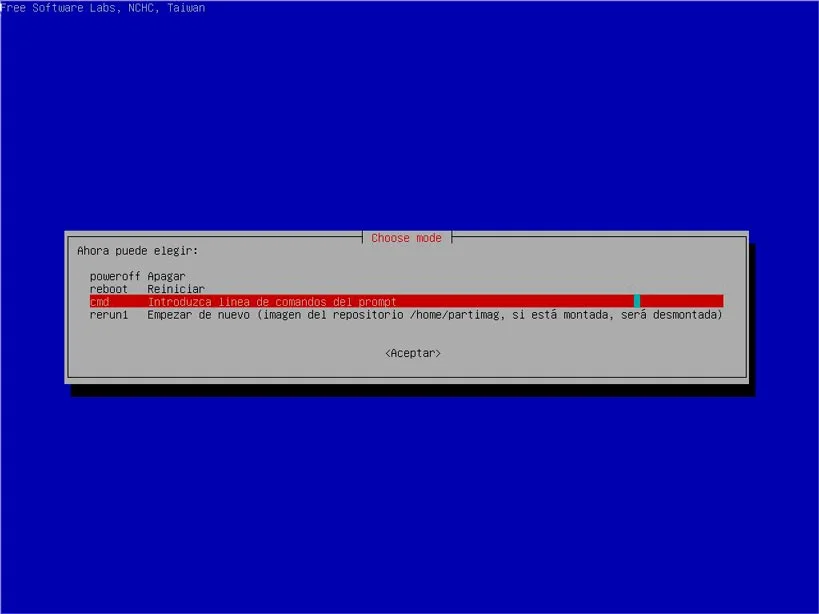
Task: Select cmd command line prompt option
Action: tap(406, 301)
